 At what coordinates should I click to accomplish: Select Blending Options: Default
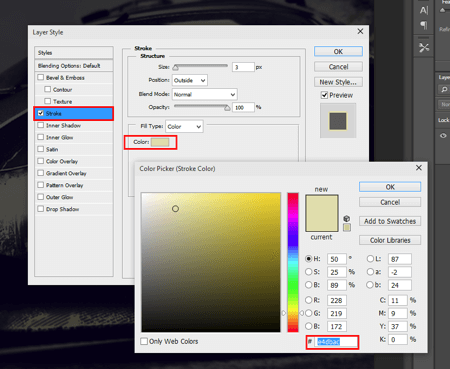(x=74, y=66)
